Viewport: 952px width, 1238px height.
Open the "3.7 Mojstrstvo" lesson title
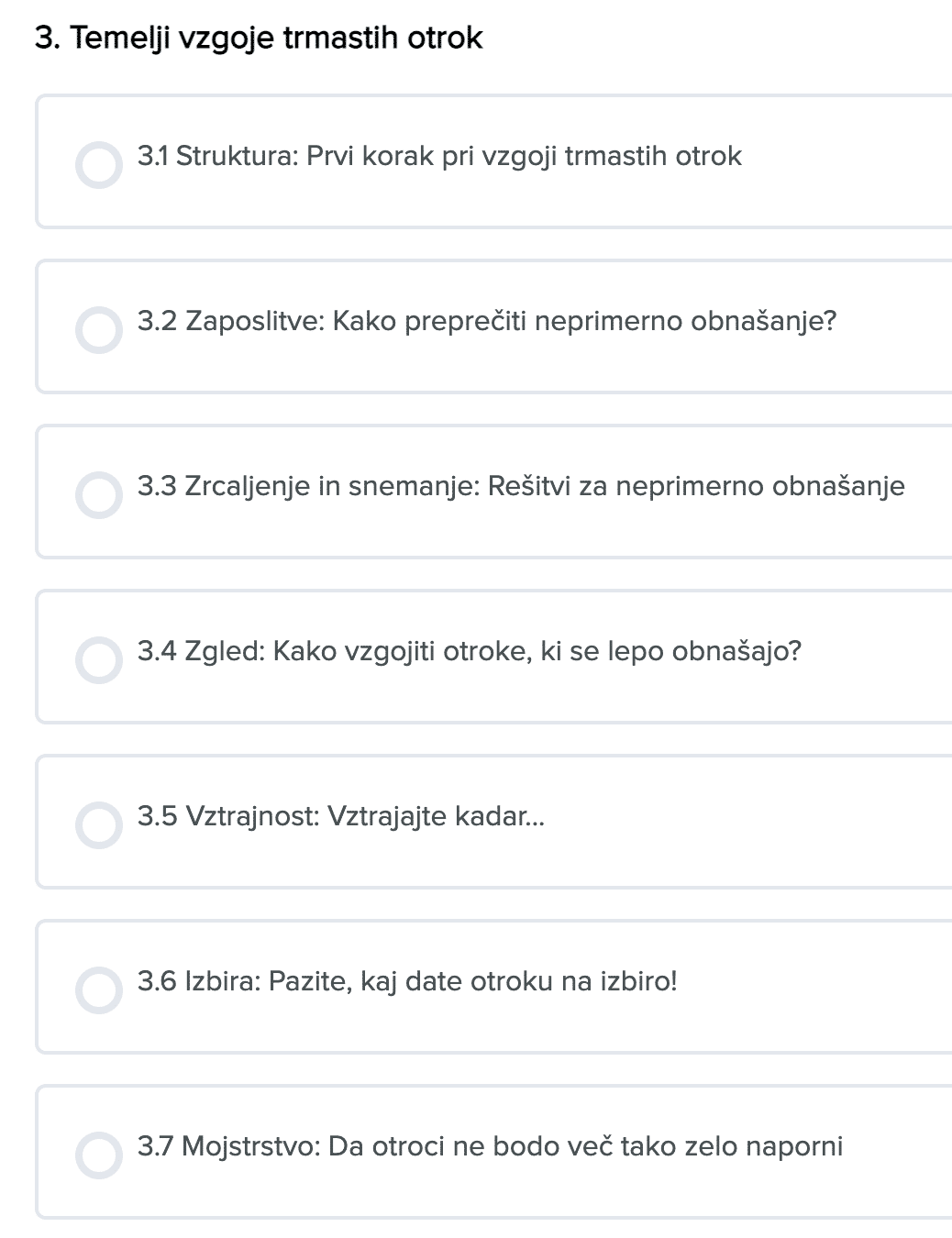pos(490,1146)
